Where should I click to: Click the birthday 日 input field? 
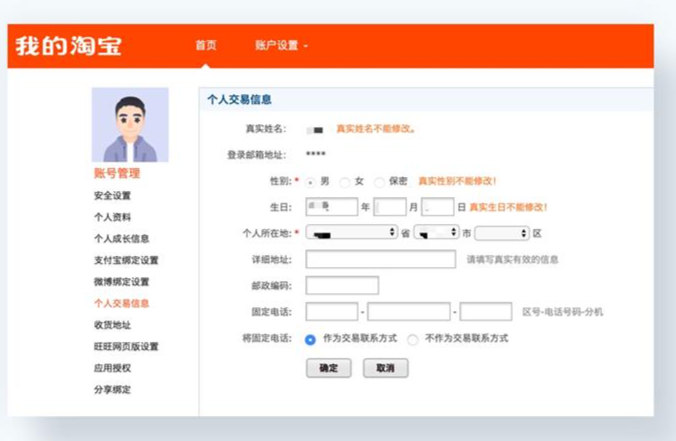click(x=437, y=207)
